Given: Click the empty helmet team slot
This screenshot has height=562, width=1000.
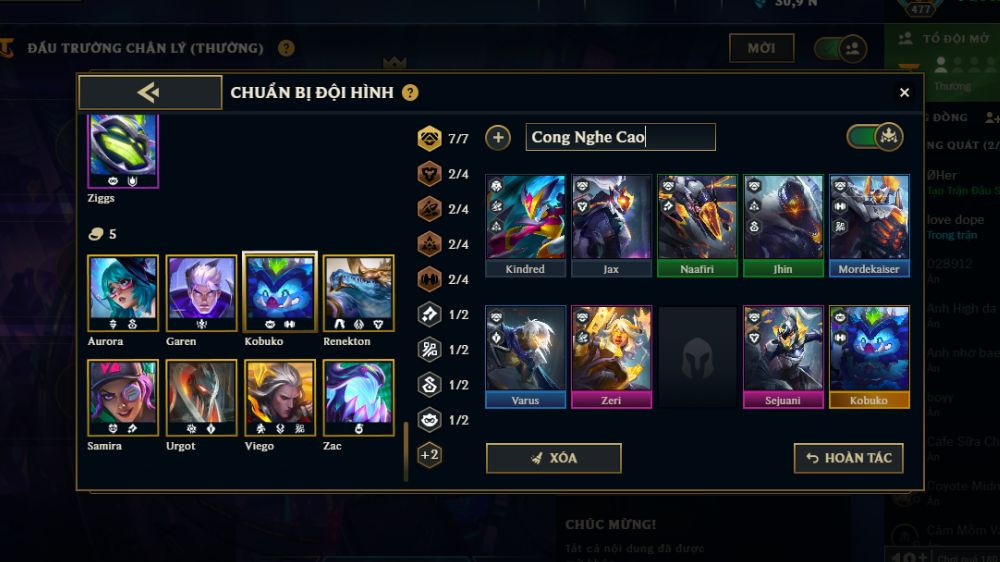Looking at the screenshot, I should coord(697,357).
